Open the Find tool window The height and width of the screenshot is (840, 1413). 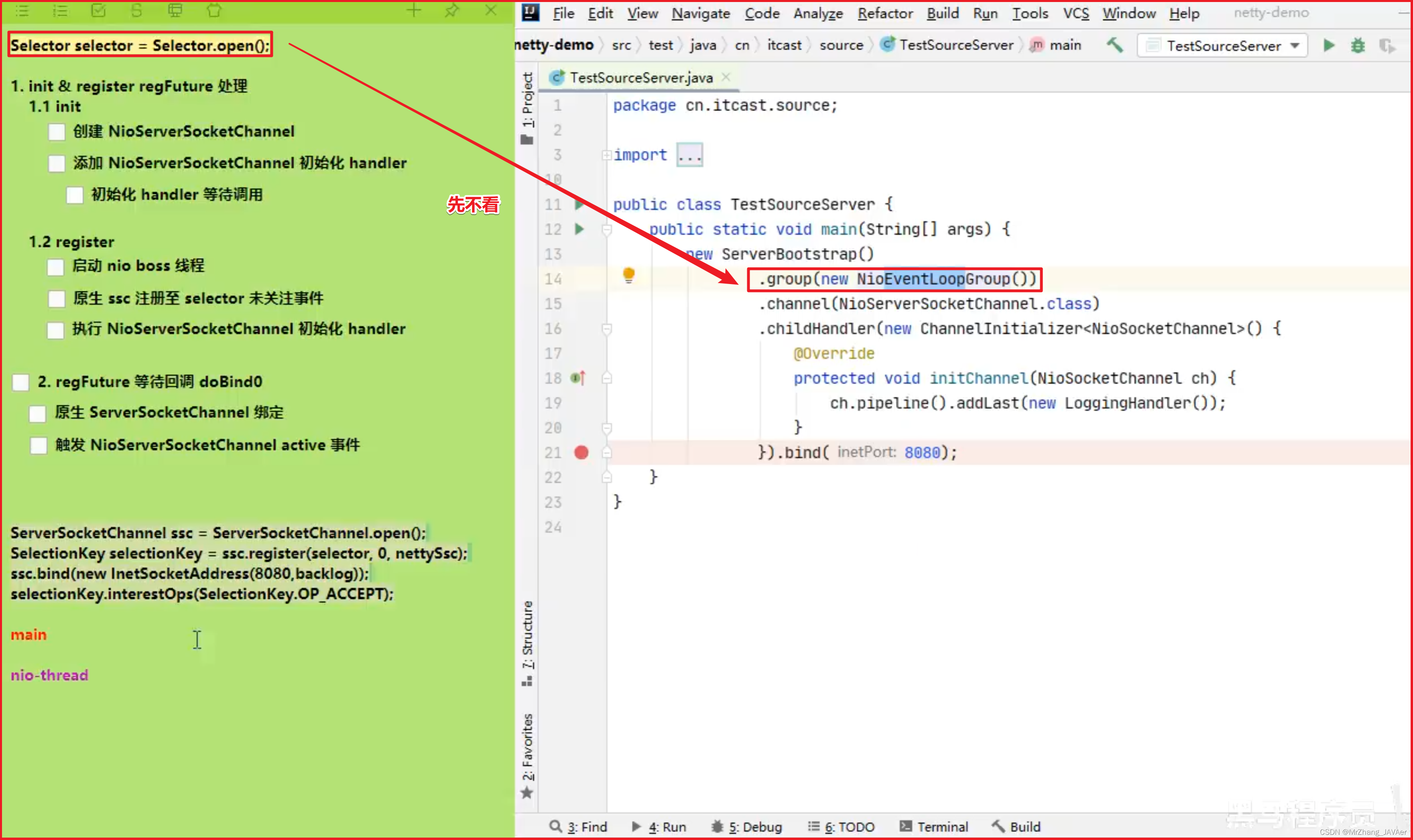coord(579,826)
